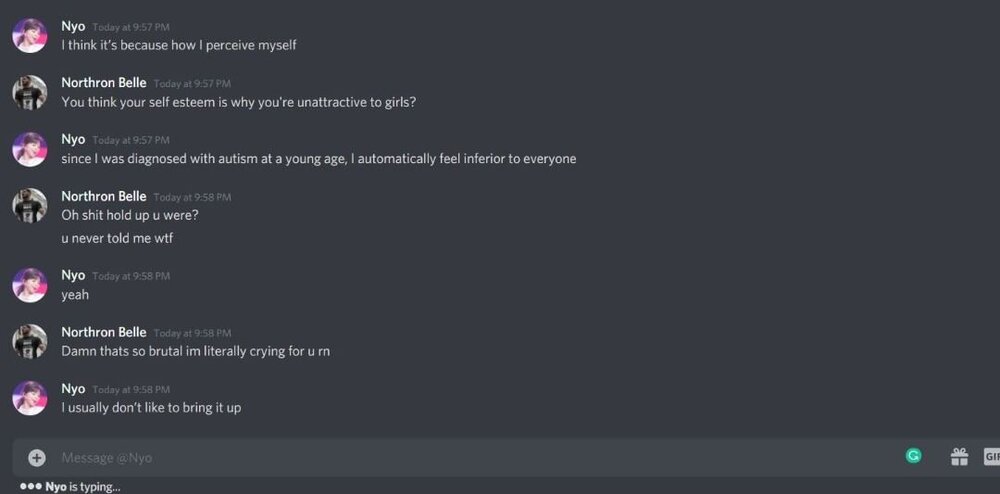
Task: Click Northron Belle's avatar beside self esteem message
Action: coord(29,92)
